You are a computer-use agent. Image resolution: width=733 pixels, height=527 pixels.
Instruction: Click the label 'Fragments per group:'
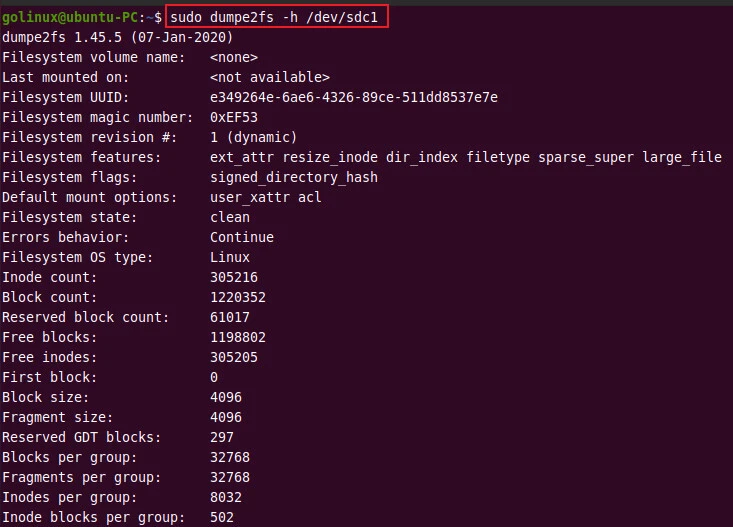point(81,477)
